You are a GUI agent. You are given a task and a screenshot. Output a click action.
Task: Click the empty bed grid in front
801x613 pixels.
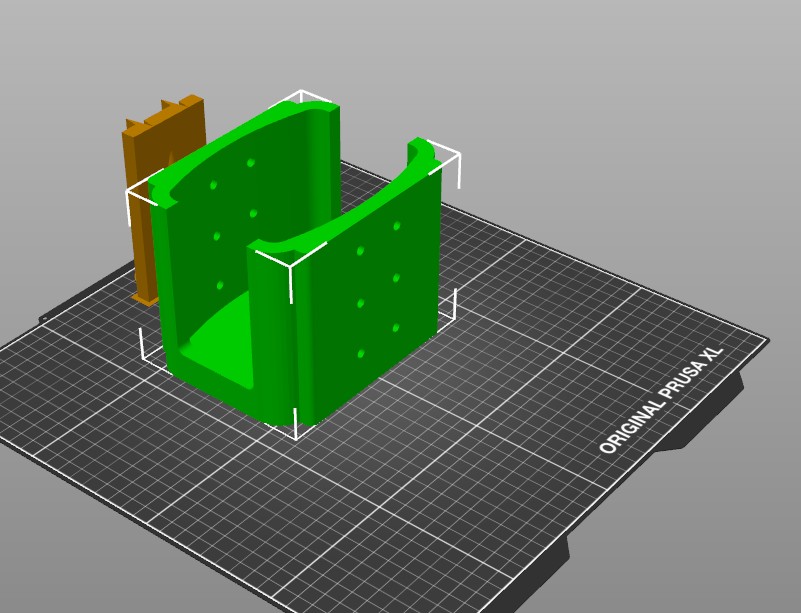(x=358, y=511)
